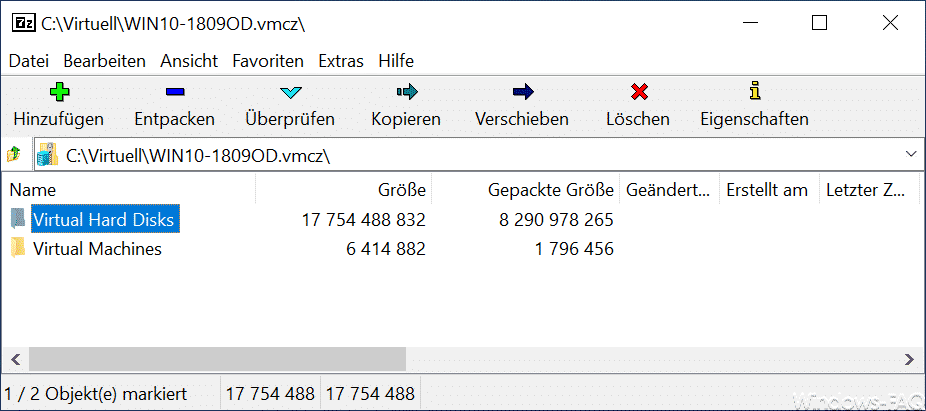
Task: Click the Virtual Hard Disks folder icon
Action: 19,219
